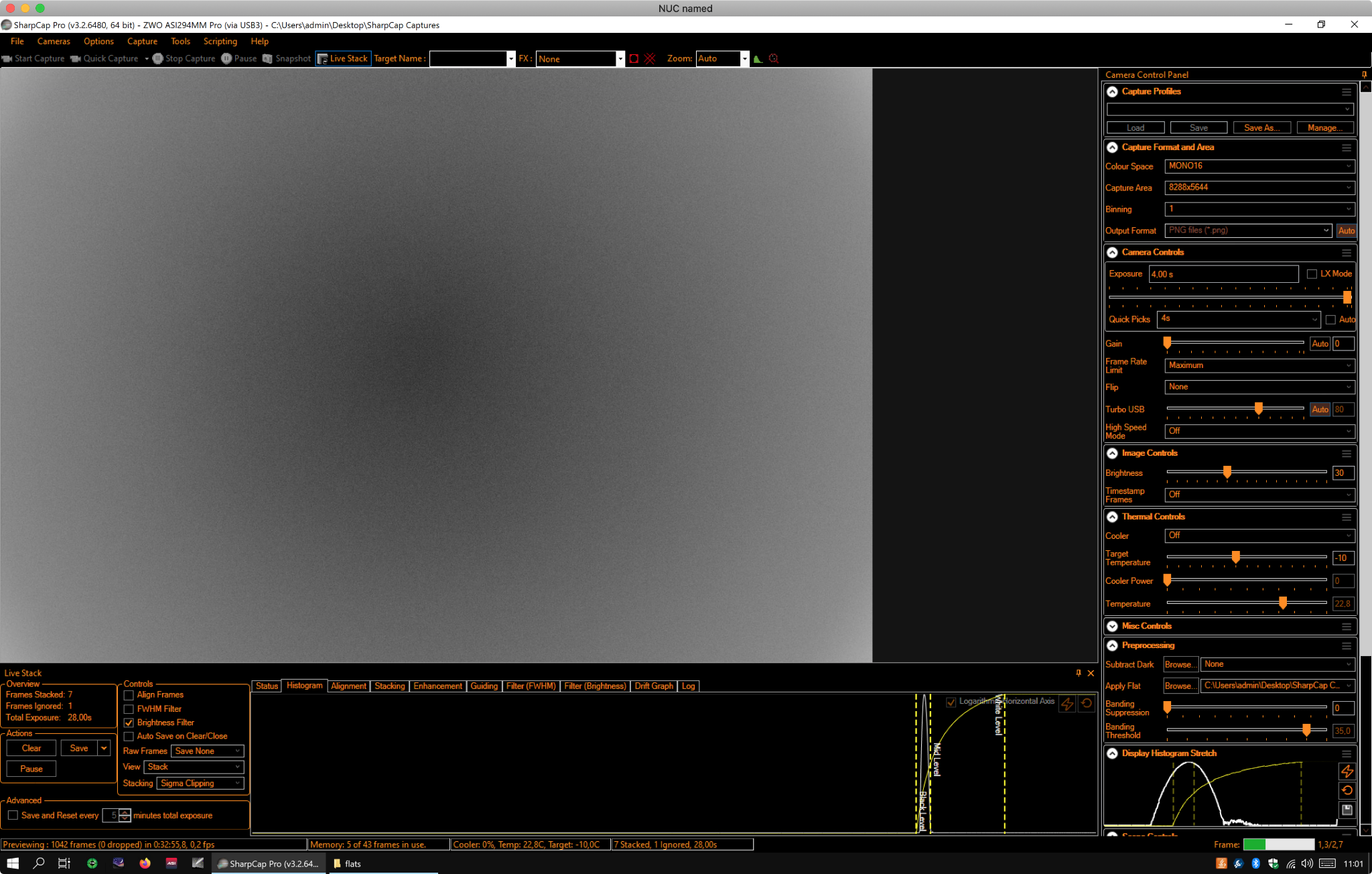Toggle the exposure Auto checkbox
1372x874 pixels.
pos(1330,320)
